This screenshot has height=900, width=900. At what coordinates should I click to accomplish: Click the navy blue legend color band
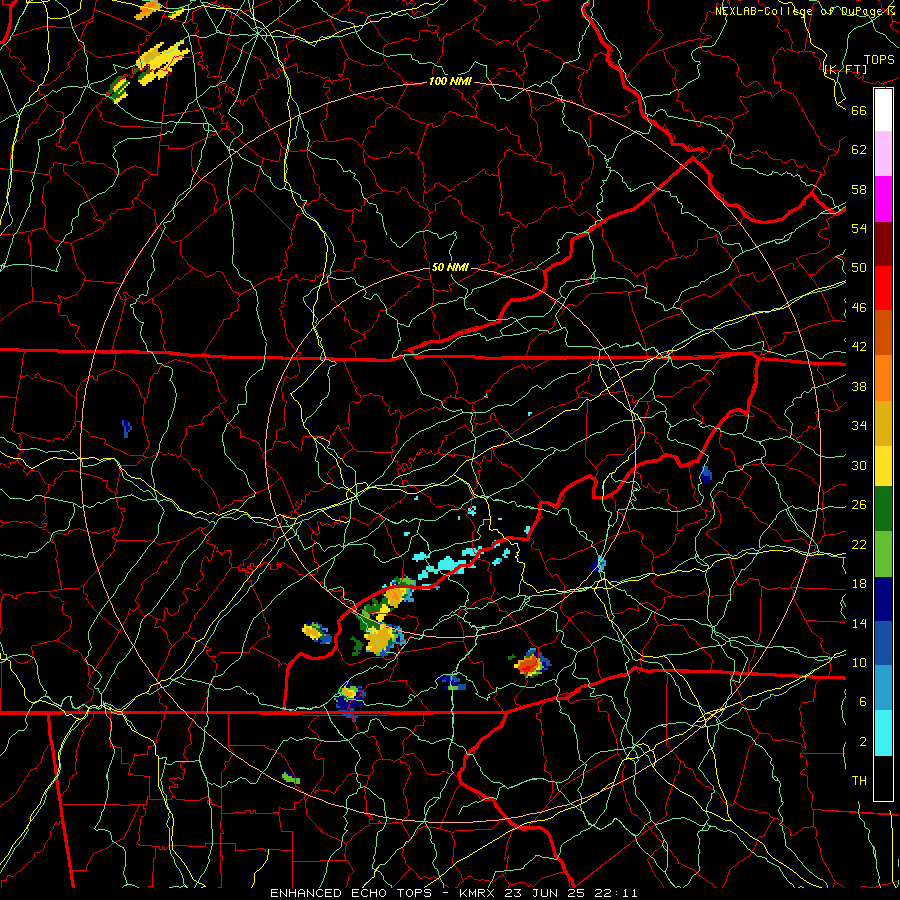[x=883, y=599]
